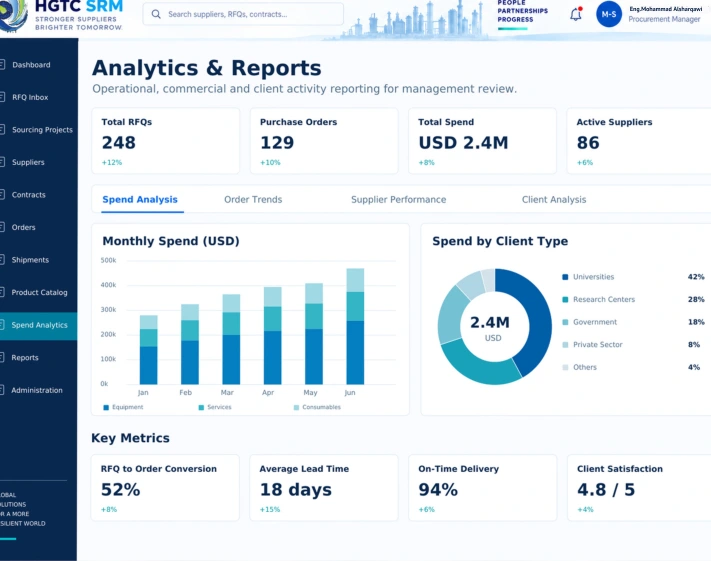Screen dimensions: 711x561
Task: Click the Universities legend color square
Action: coord(565,277)
